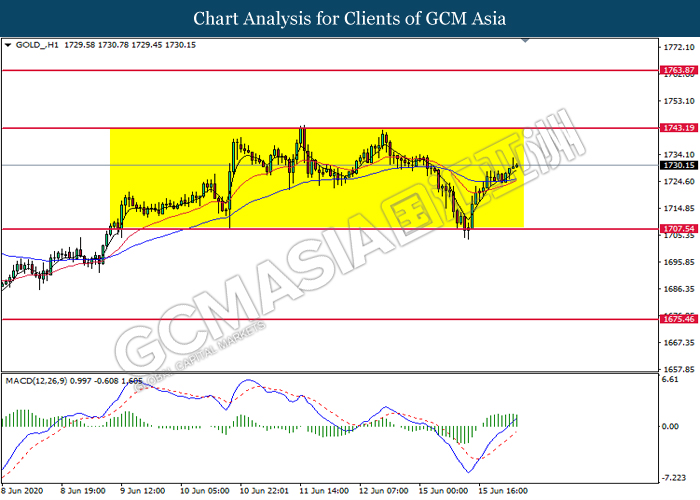
Task: Click the MACD(12,26,9) indicator label
Action: [x=36, y=381]
